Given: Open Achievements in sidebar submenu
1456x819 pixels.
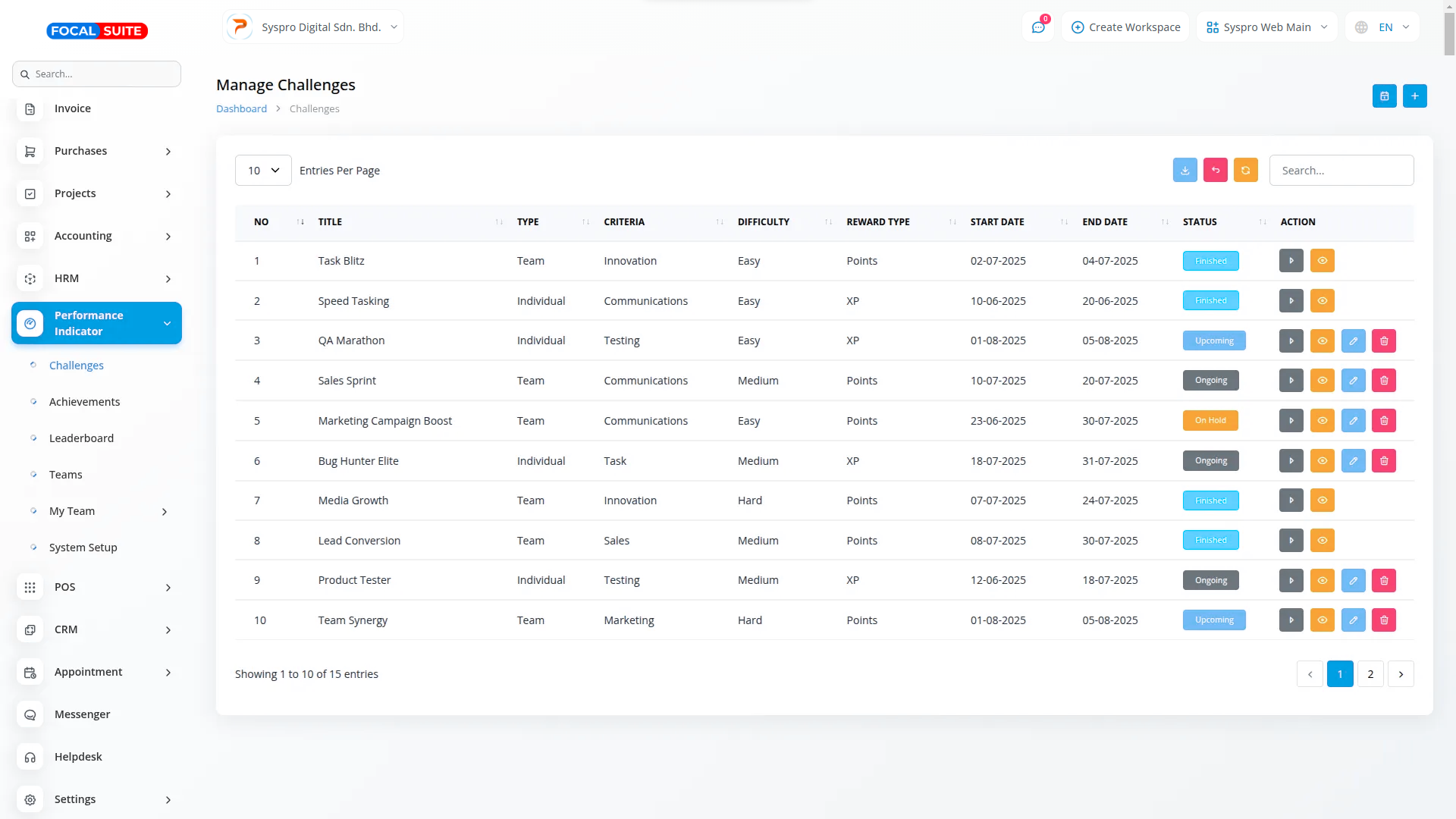Looking at the screenshot, I should pyautogui.click(x=84, y=402).
